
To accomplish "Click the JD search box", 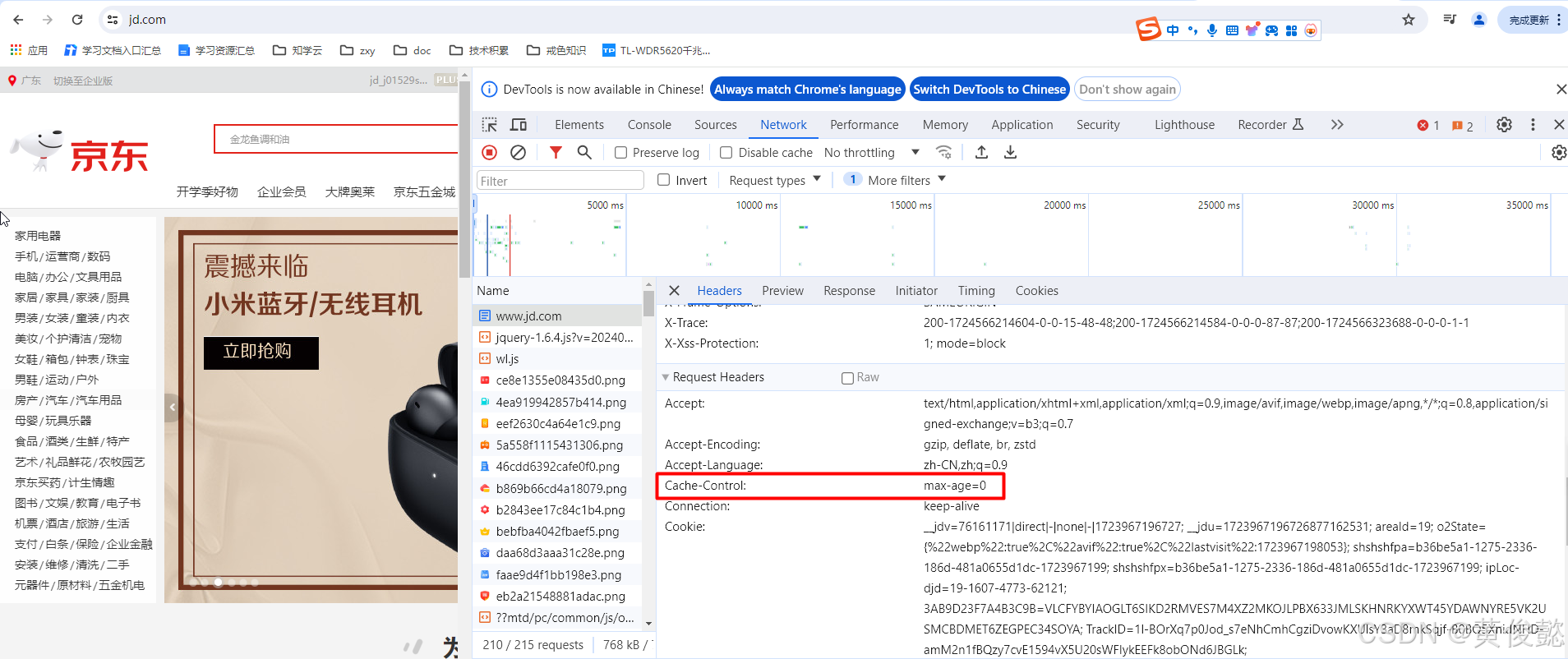I will point(336,140).
